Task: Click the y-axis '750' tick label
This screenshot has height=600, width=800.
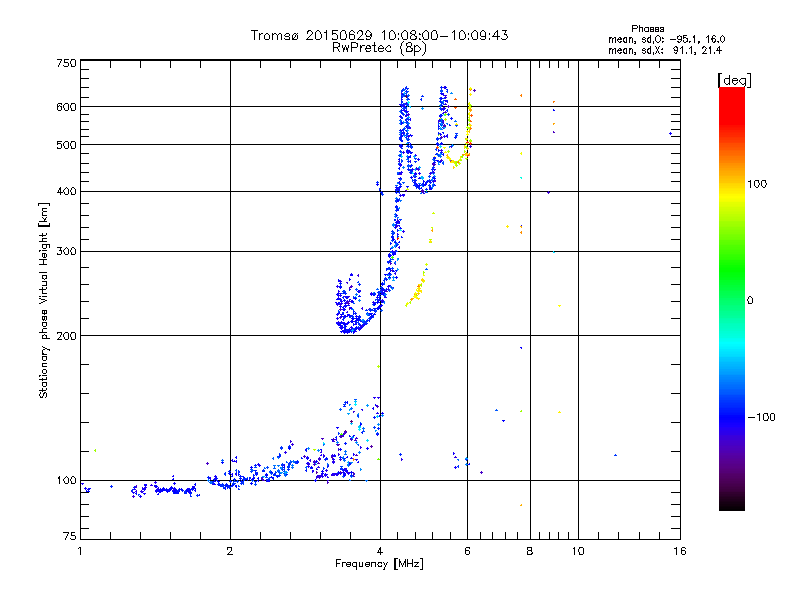Action: tap(66, 63)
